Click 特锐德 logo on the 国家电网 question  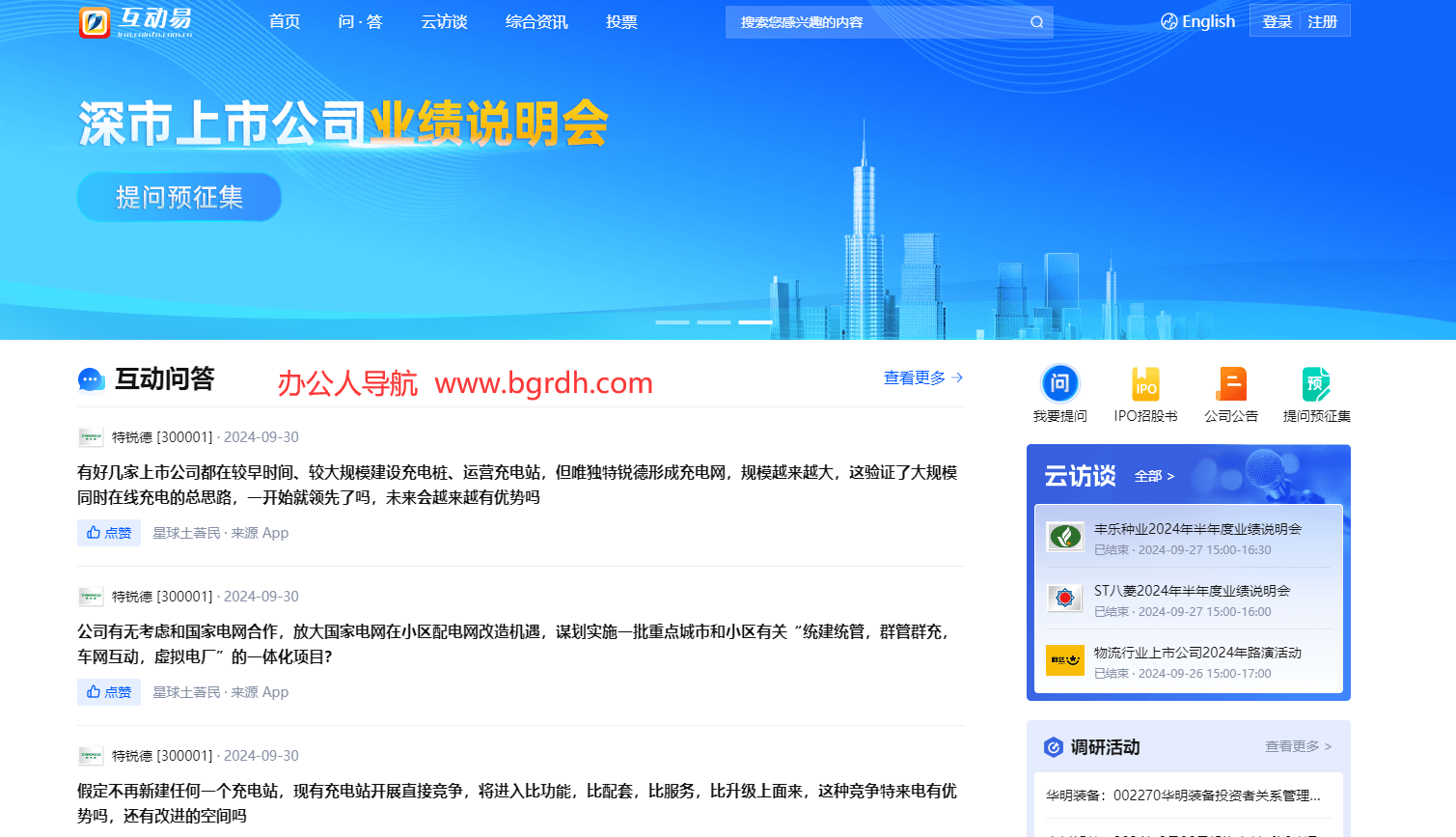tap(91, 597)
